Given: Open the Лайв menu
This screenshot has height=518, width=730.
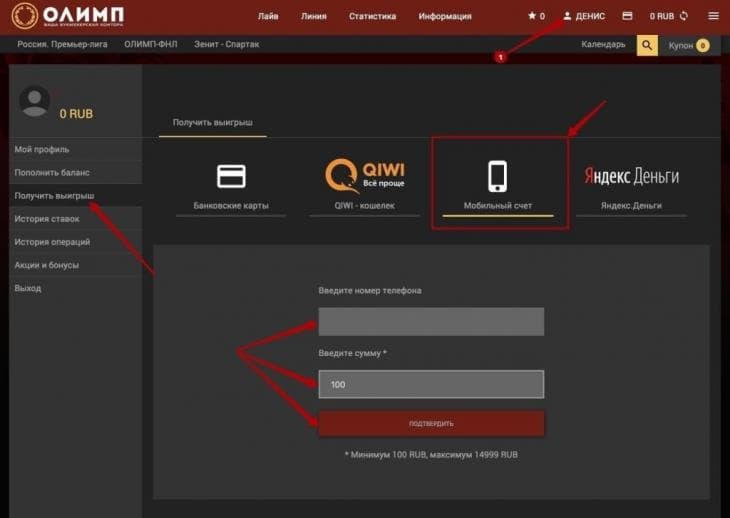Looking at the screenshot, I should point(268,16).
